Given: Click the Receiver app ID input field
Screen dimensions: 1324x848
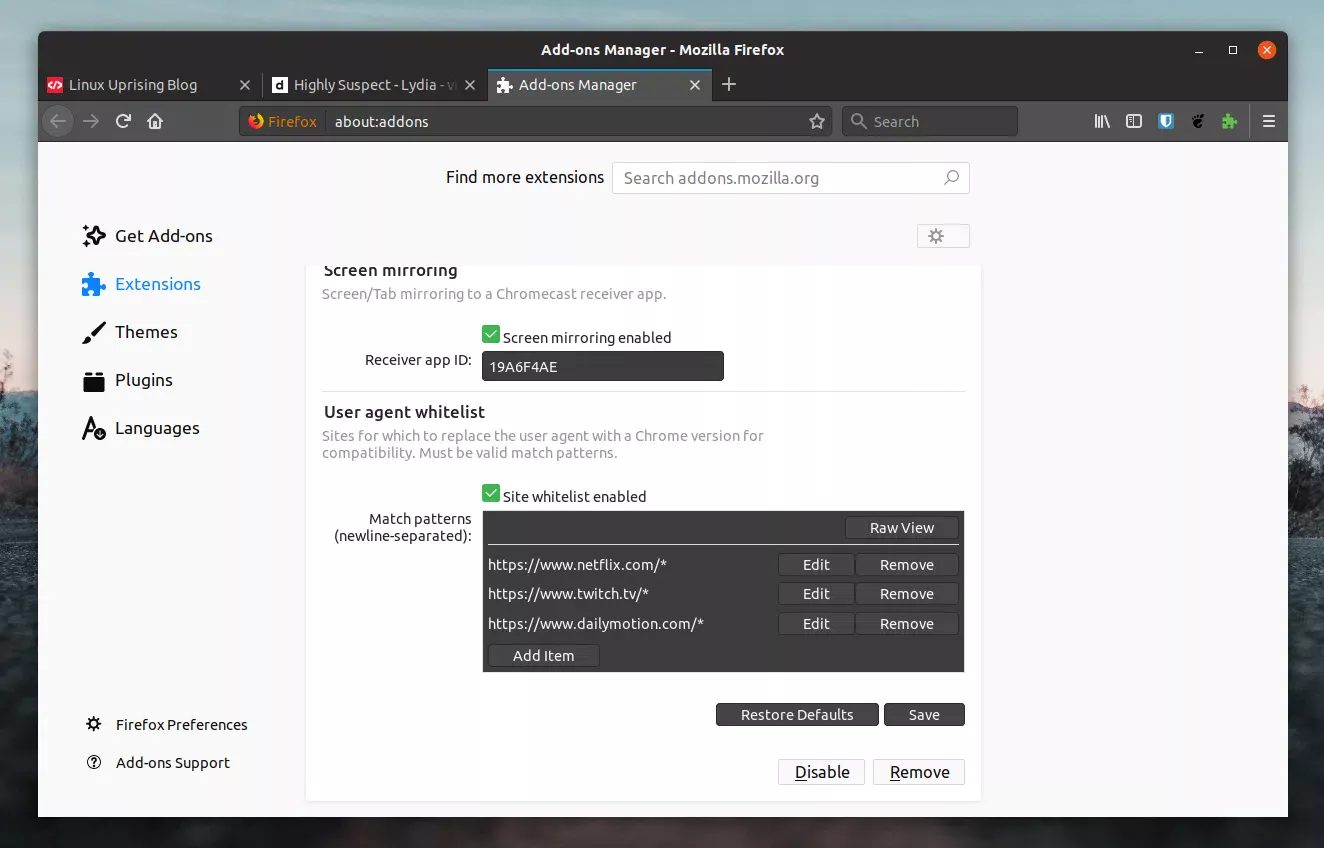Looking at the screenshot, I should click(602, 366).
